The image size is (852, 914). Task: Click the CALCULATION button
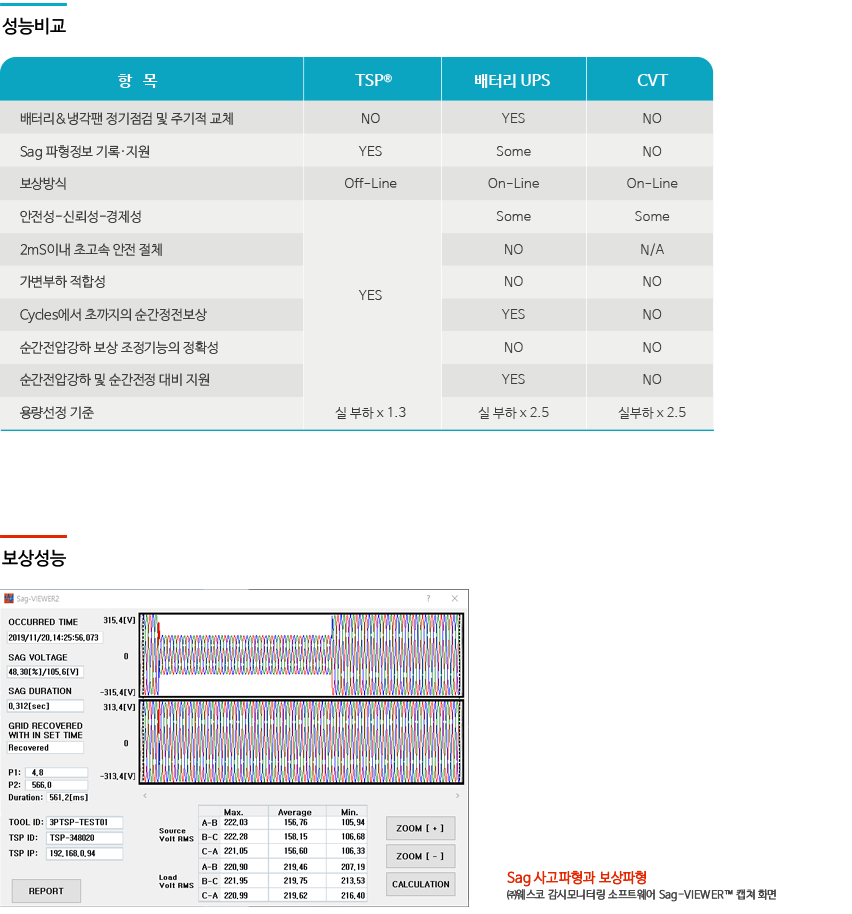[421, 884]
